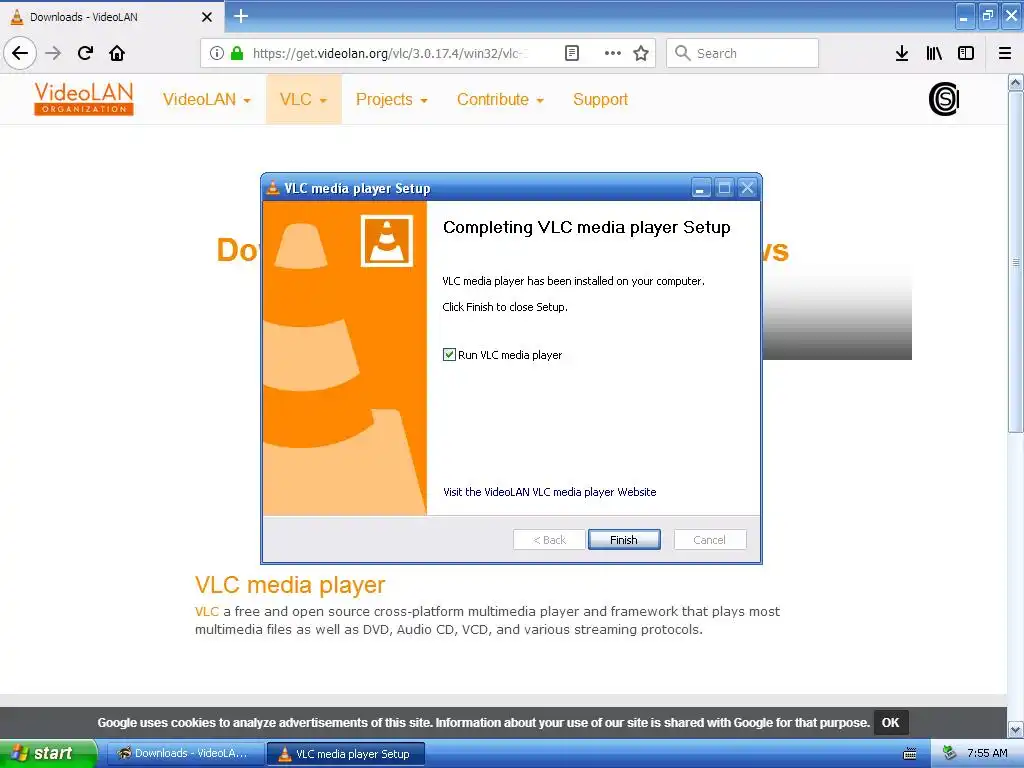The width and height of the screenshot is (1024, 768).
Task: Click the VLC media player heading text
Action: coord(290,584)
